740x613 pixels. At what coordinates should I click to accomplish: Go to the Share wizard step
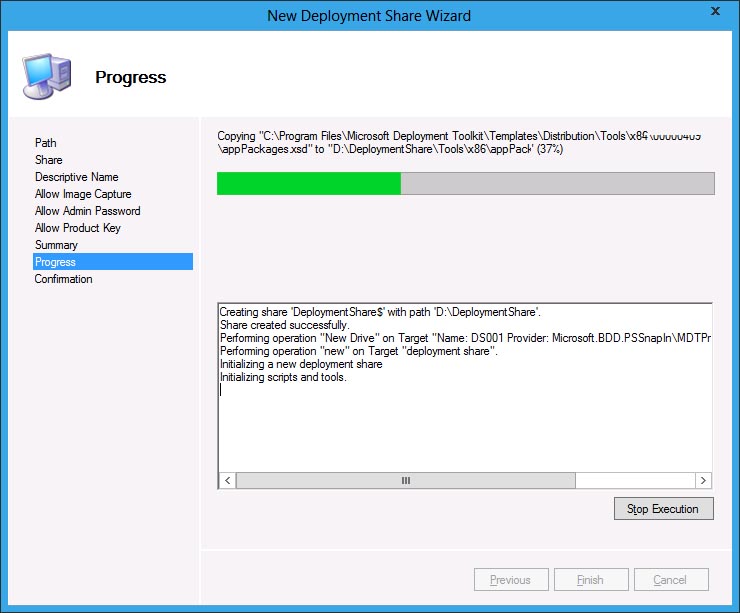click(49, 160)
